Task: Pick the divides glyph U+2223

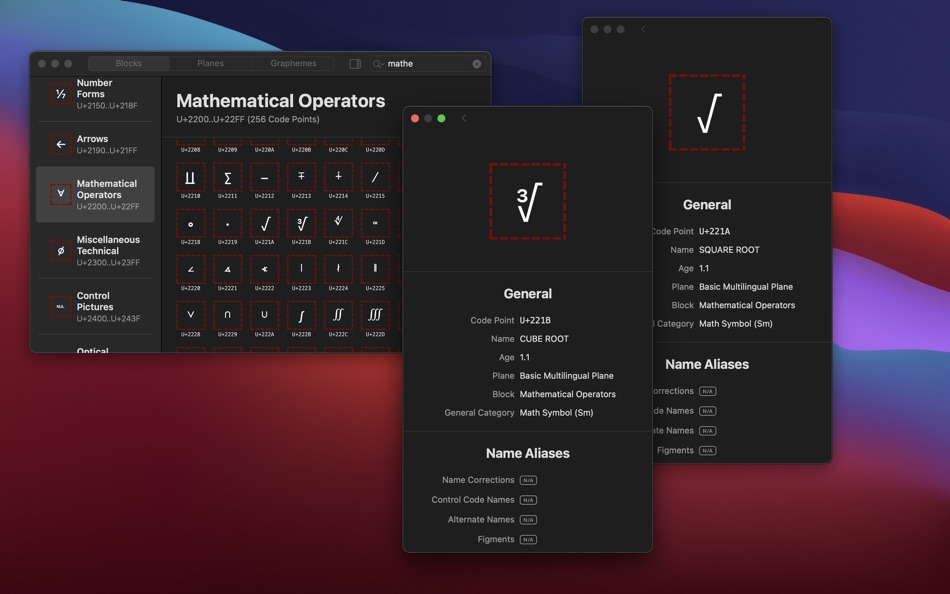Action: (301, 270)
